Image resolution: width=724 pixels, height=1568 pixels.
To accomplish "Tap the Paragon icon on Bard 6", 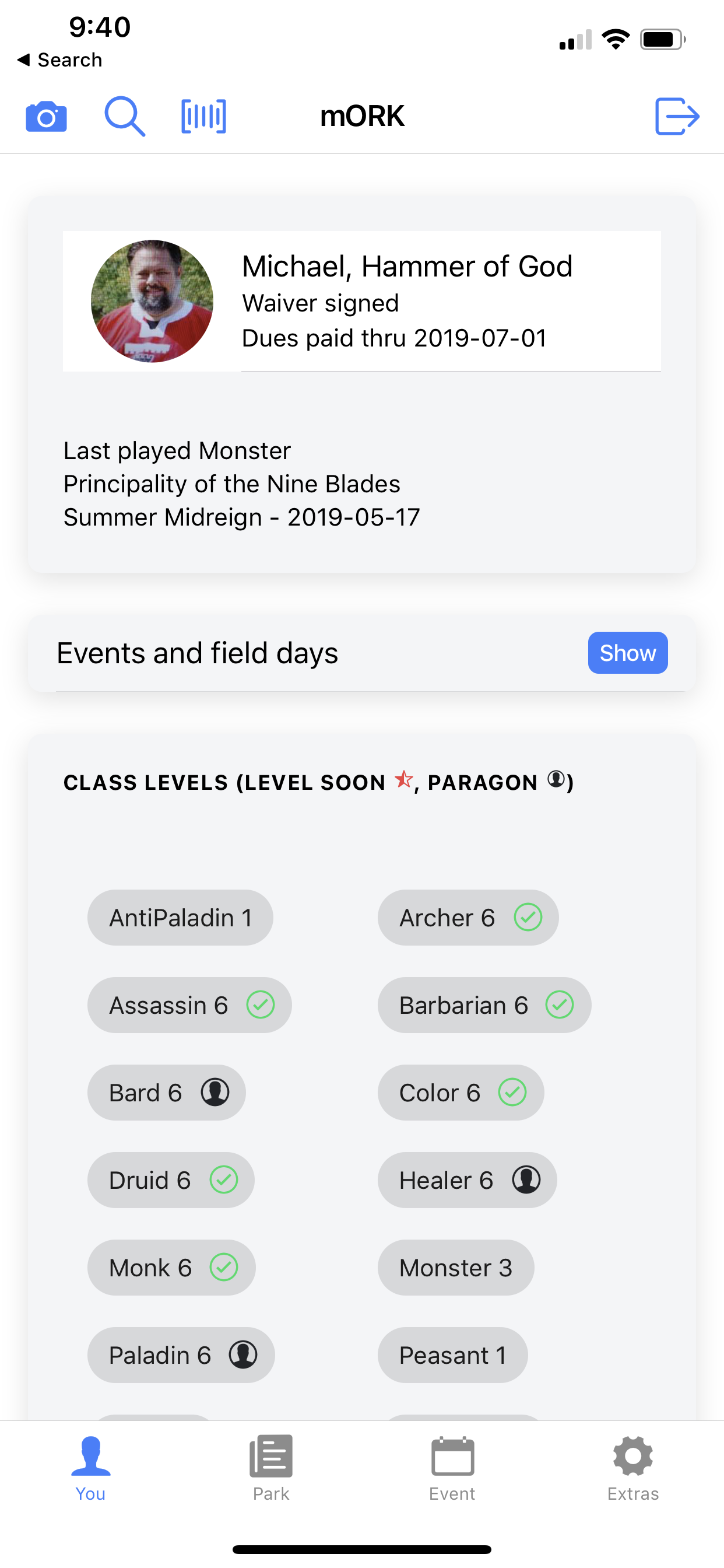I will pos(215,1092).
